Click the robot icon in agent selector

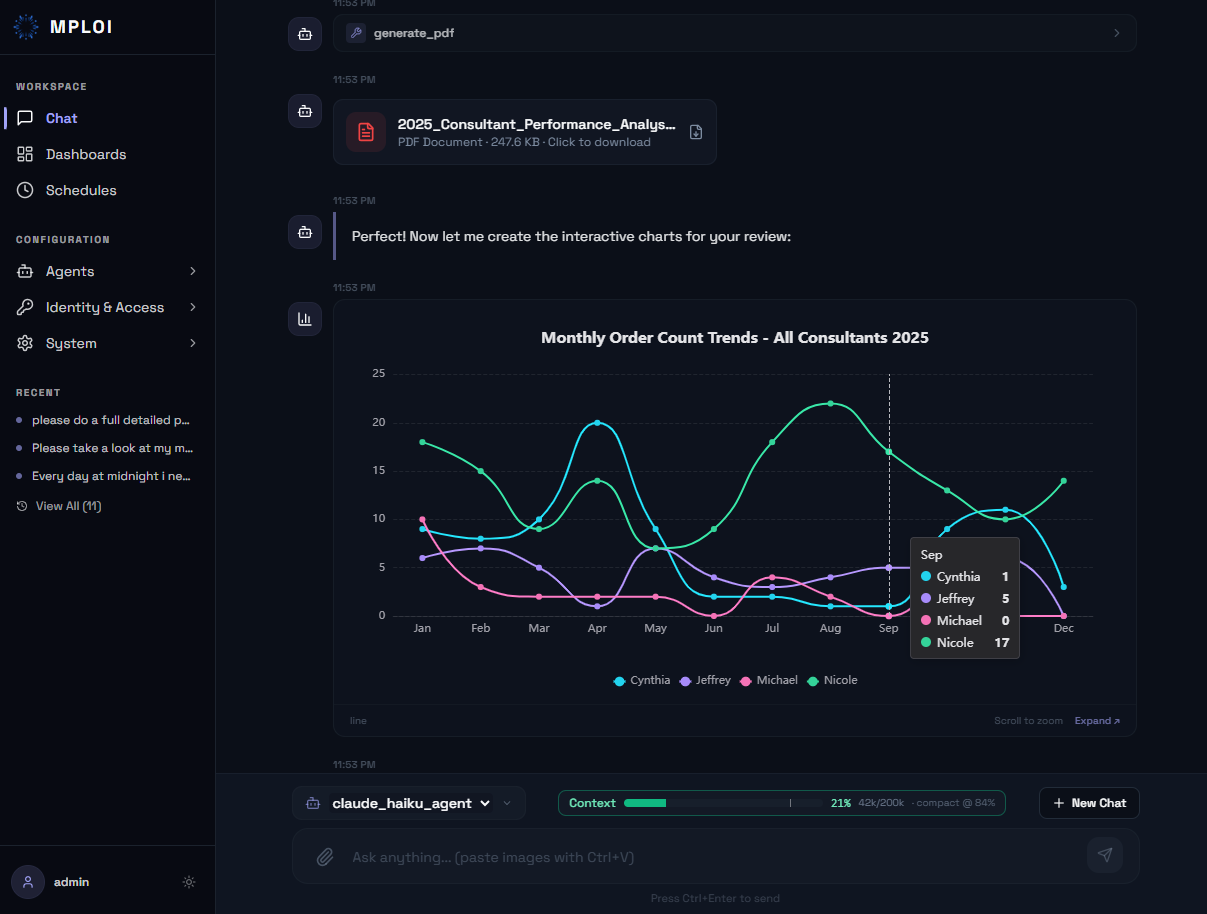313,803
